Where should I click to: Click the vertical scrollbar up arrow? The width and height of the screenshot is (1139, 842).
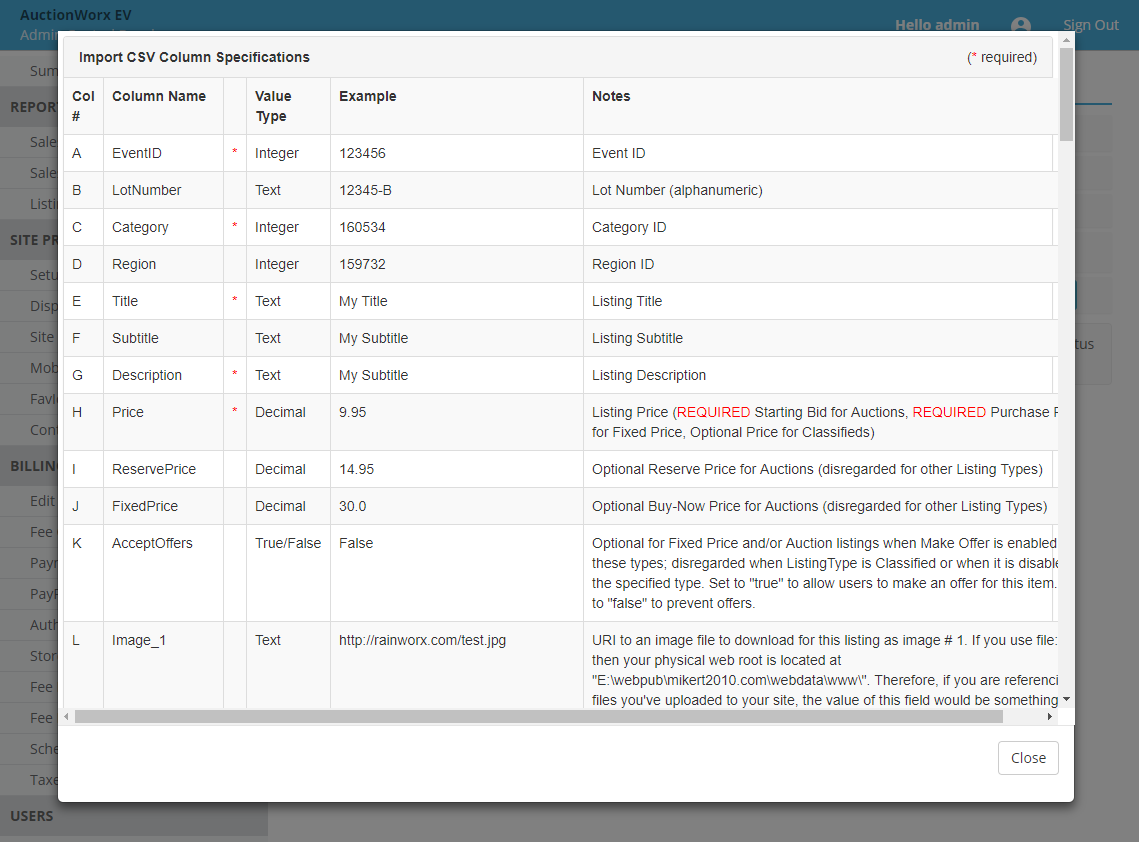[1066, 41]
